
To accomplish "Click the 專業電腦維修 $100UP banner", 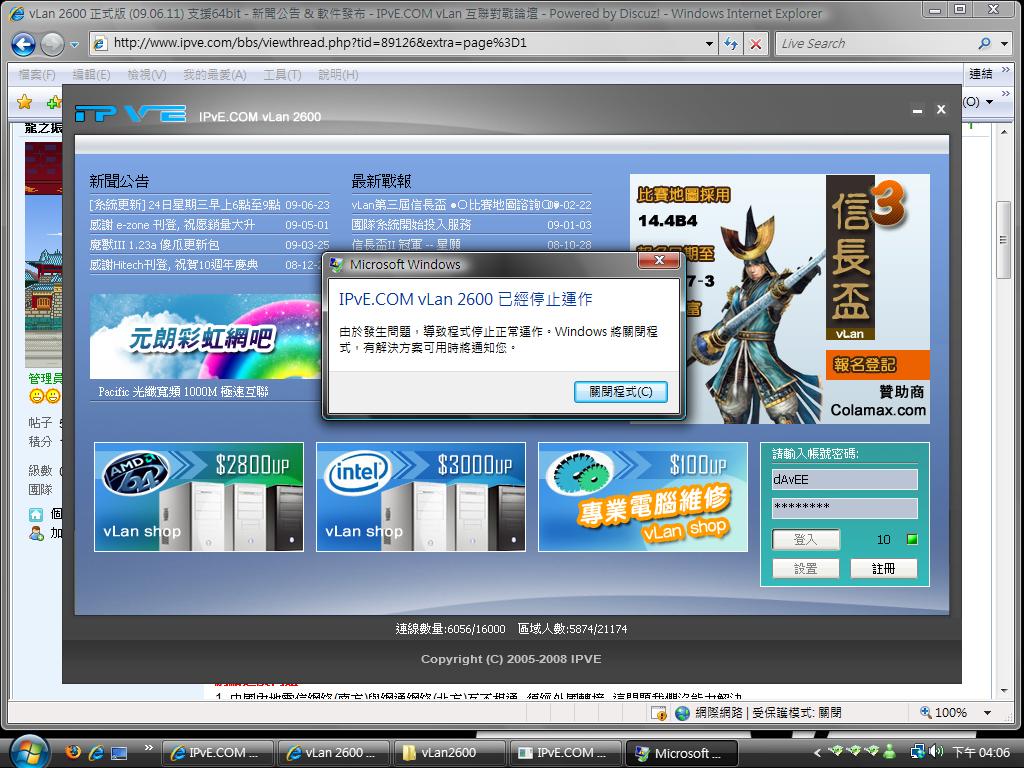I will (643, 497).
